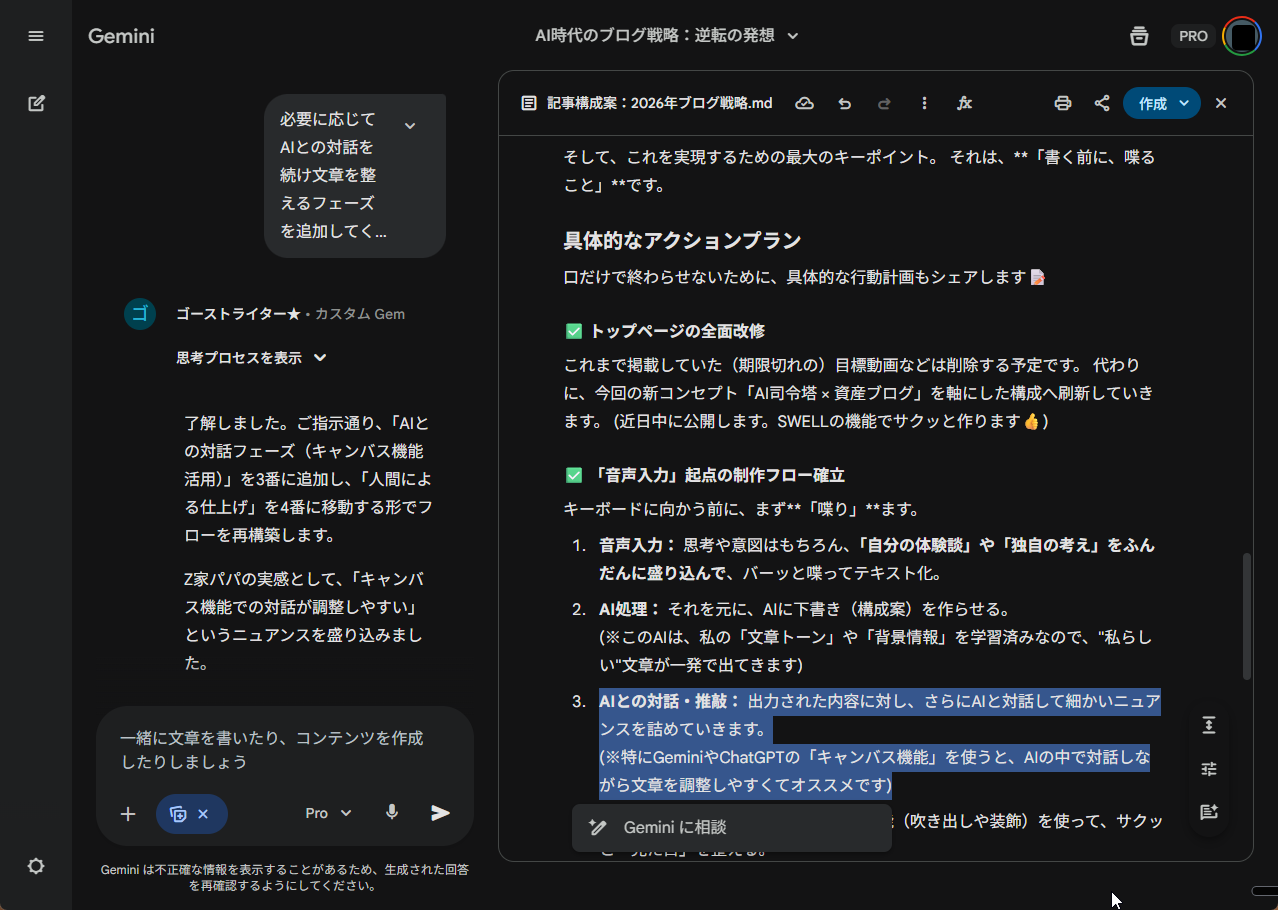Expand the collapsed user prompt bubble
This screenshot has width=1278, height=910.
(x=409, y=125)
